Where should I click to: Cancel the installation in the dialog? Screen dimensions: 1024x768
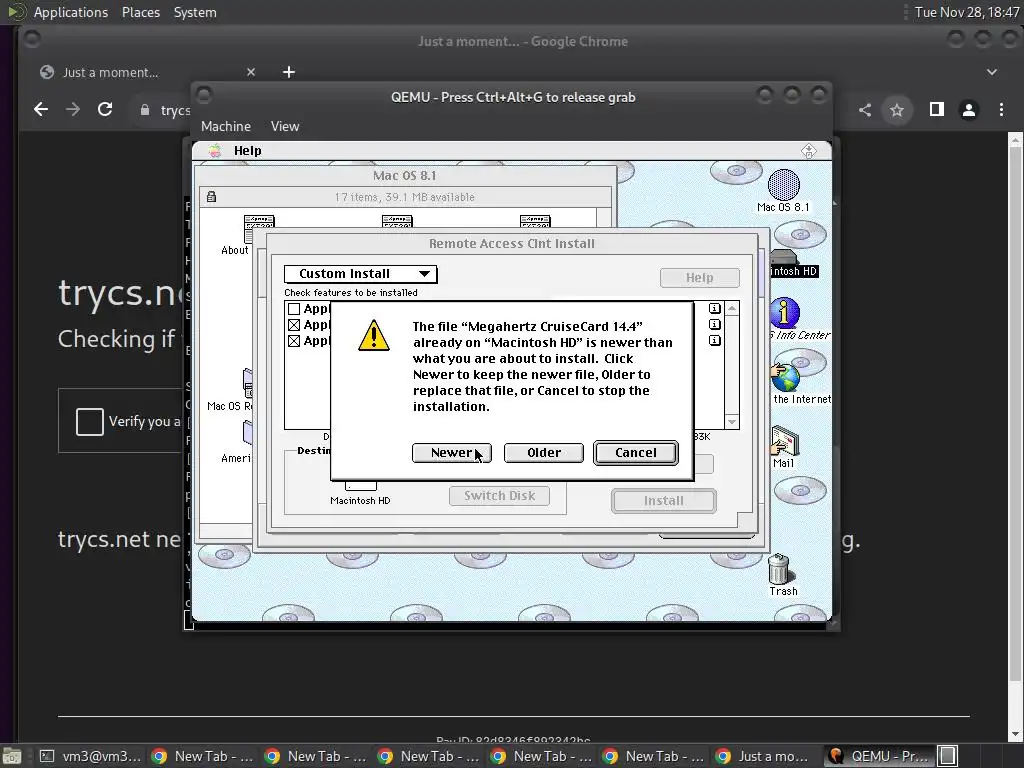[635, 453]
